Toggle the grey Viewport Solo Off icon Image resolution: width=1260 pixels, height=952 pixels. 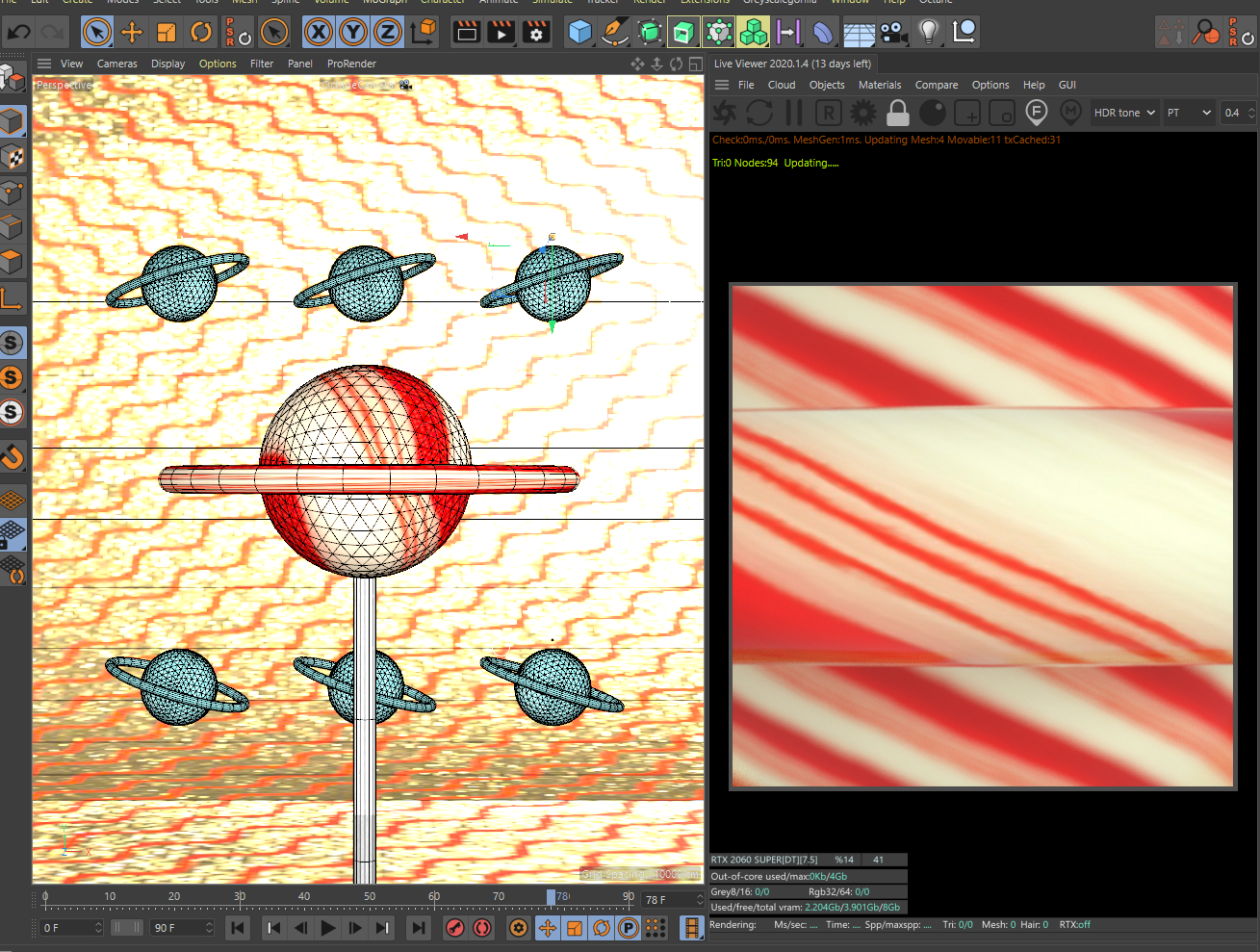click(12, 342)
